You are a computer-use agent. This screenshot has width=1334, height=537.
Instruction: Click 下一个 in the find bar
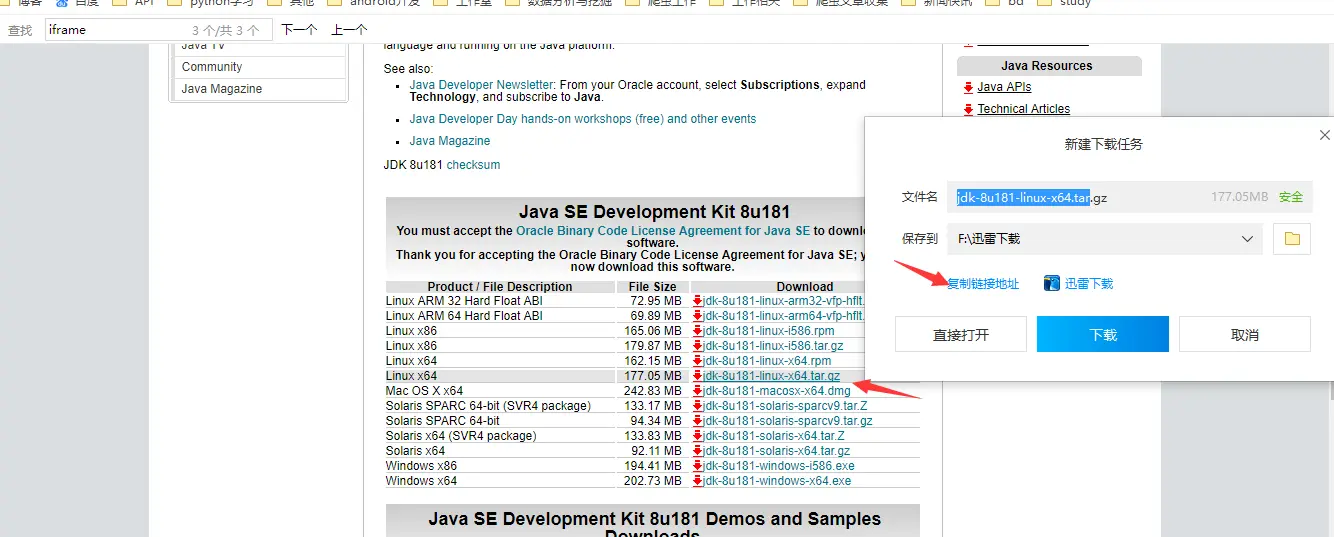[x=299, y=30]
